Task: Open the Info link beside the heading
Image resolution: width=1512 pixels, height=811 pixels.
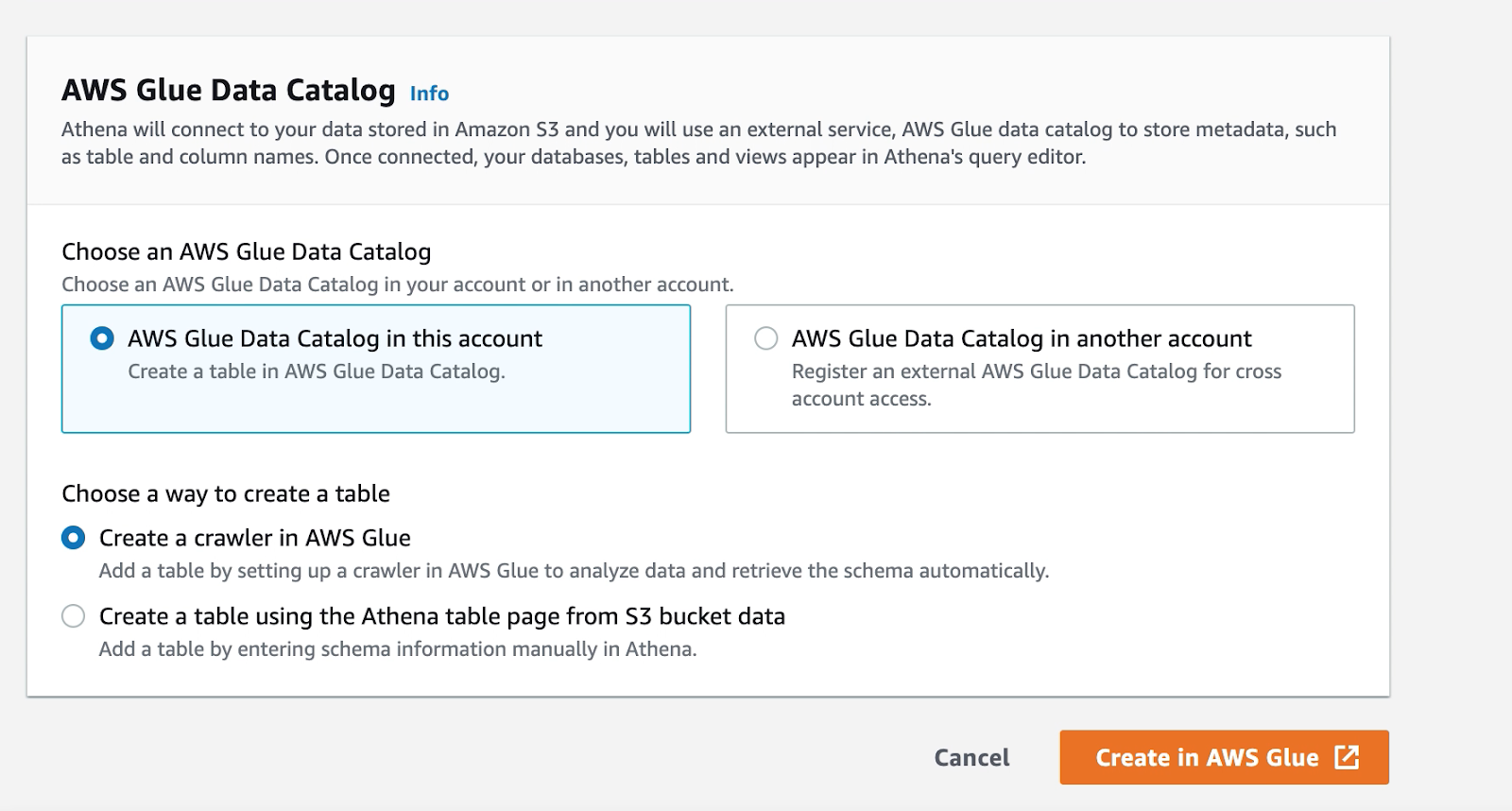Action: (x=429, y=94)
